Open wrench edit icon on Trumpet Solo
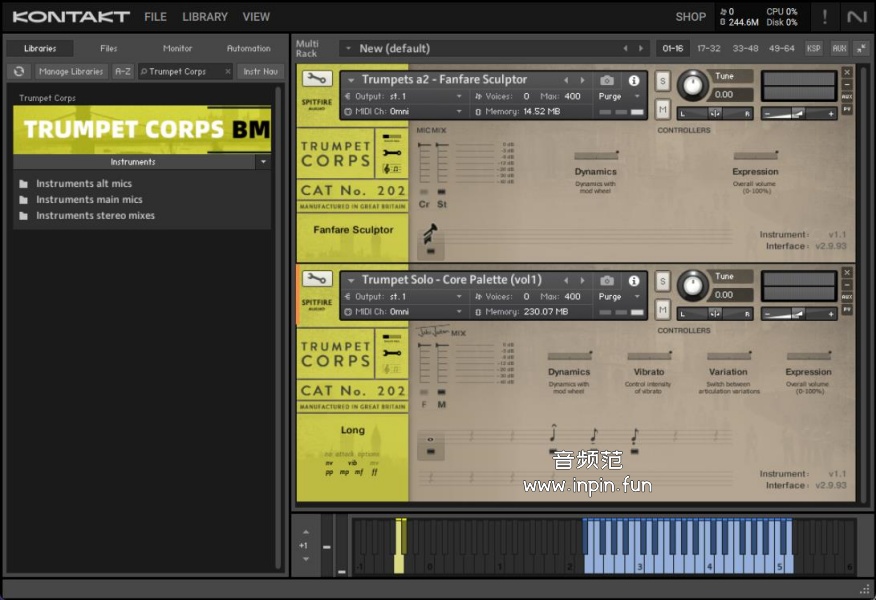Screen dimensions: 876x600 [x=317, y=279]
